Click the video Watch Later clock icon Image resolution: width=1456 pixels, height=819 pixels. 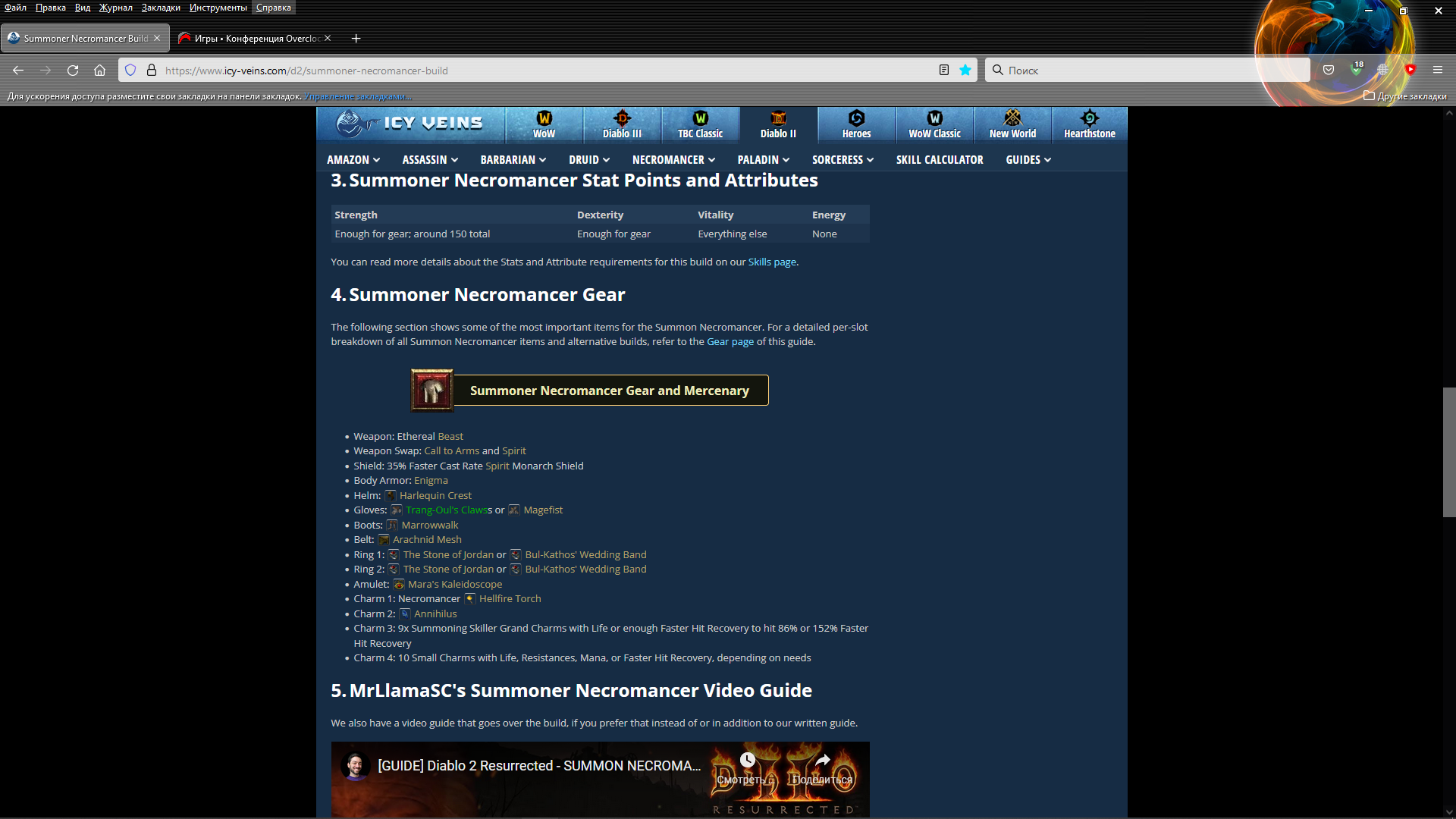click(747, 760)
